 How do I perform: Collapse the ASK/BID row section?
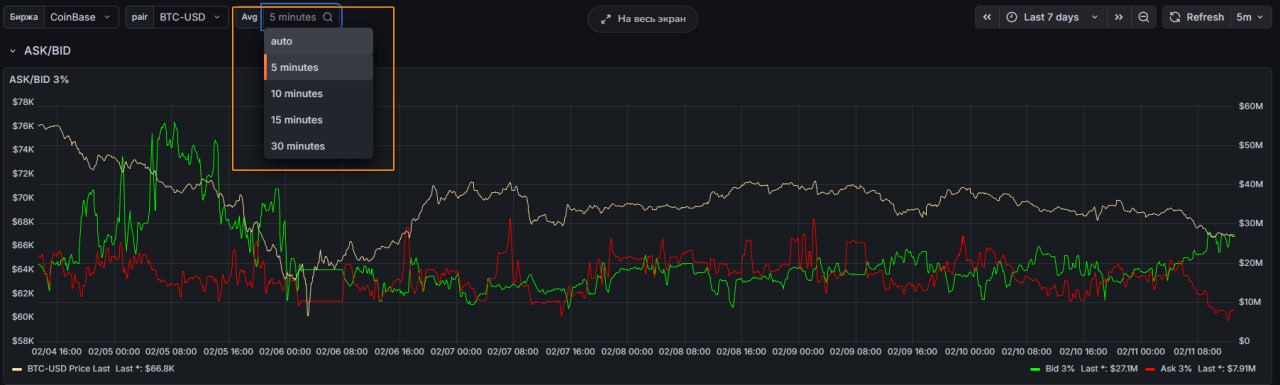click(x=13, y=50)
